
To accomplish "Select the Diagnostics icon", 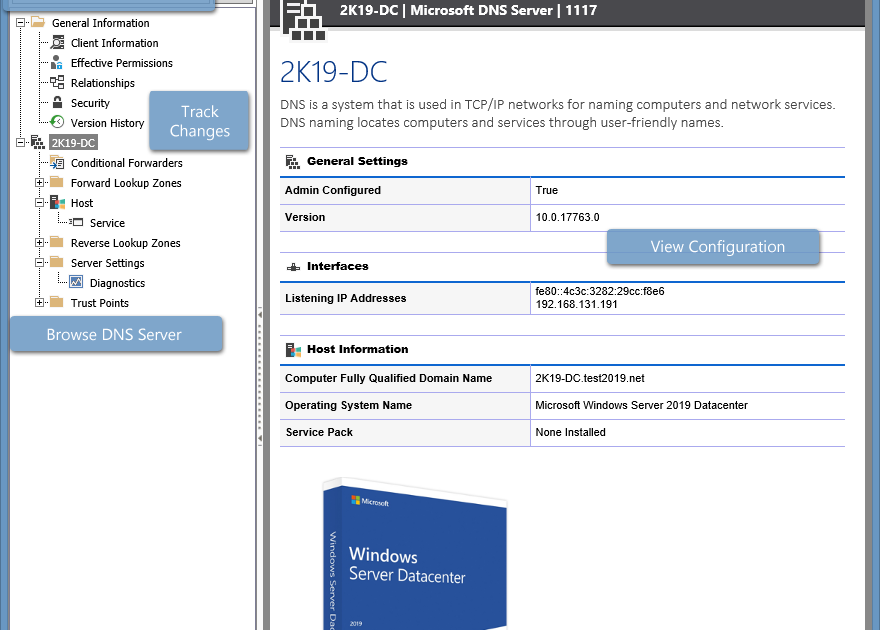I will (76, 282).
